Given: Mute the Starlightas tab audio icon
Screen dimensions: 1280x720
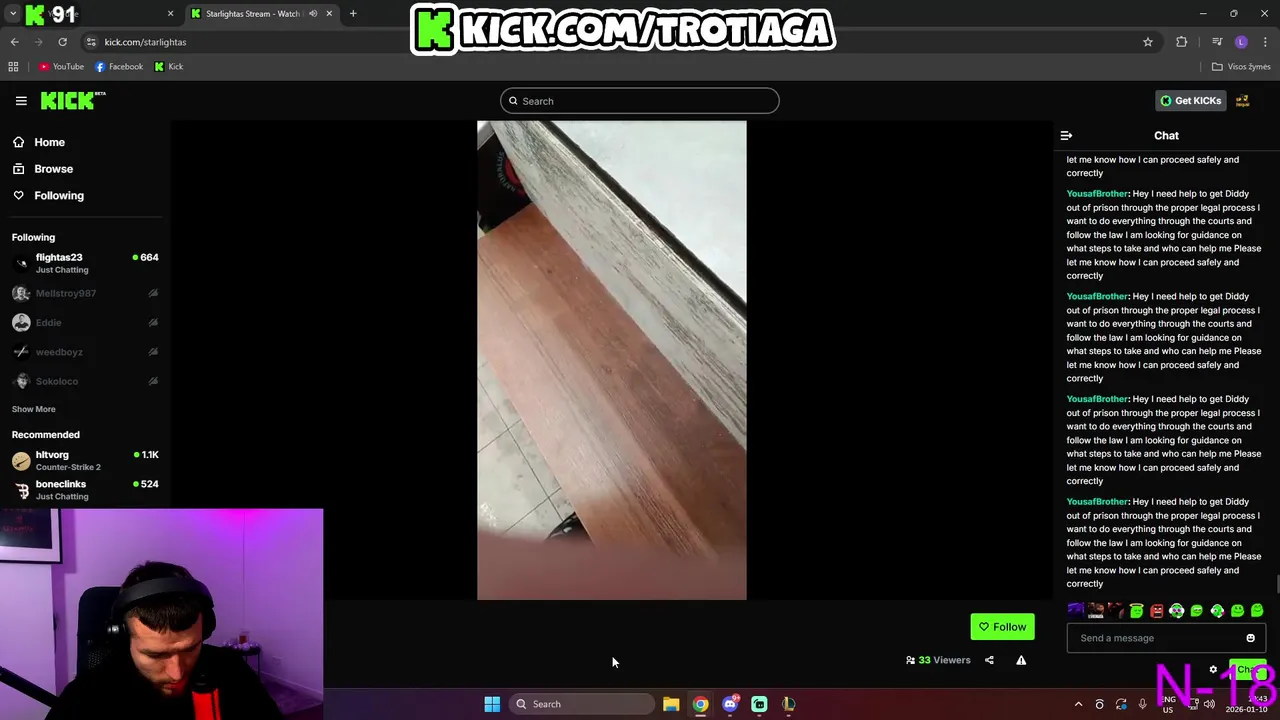Looking at the screenshot, I should click(313, 14).
